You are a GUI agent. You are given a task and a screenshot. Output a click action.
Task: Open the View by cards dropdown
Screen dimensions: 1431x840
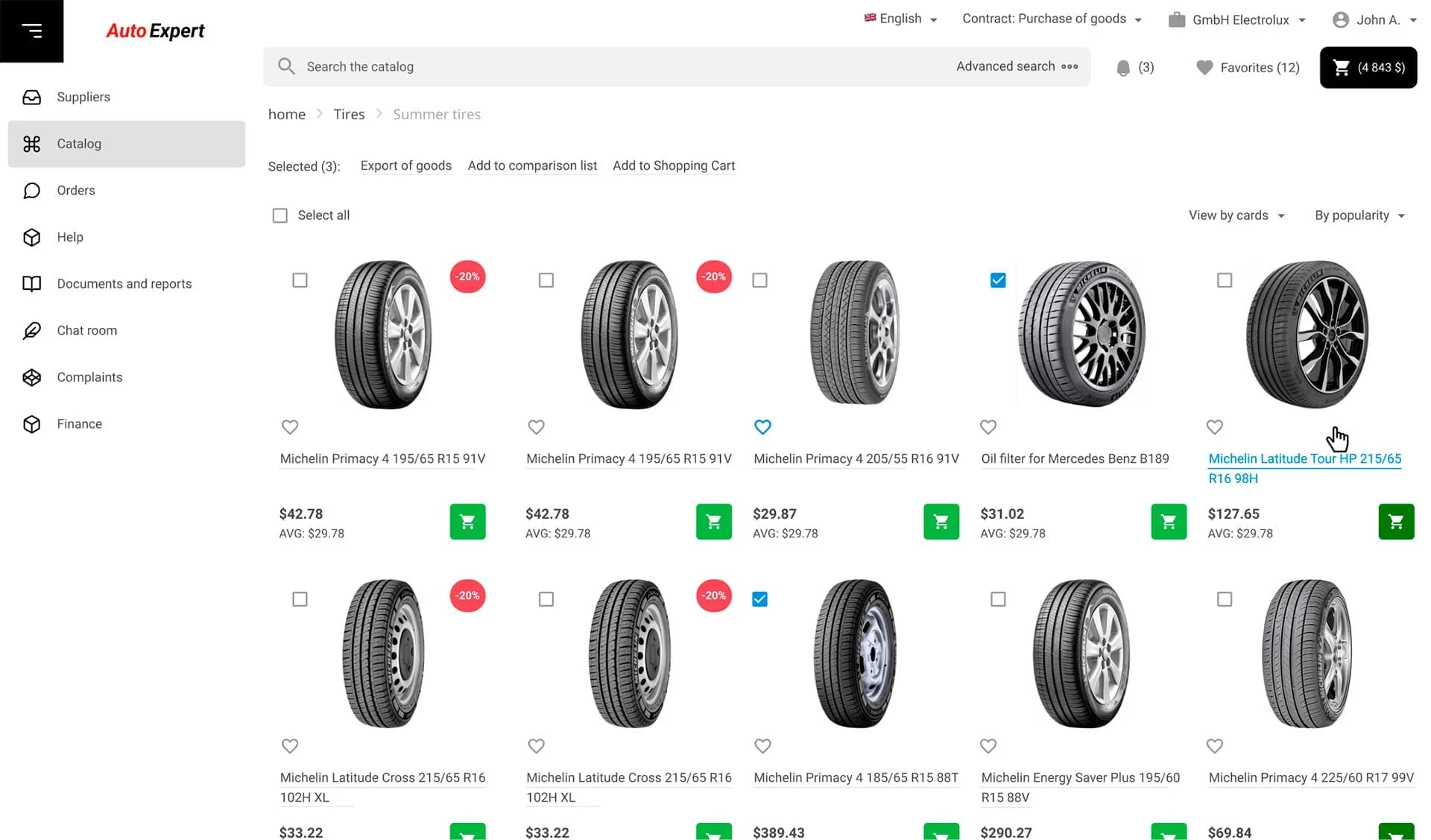click(x=1236, y=215)
